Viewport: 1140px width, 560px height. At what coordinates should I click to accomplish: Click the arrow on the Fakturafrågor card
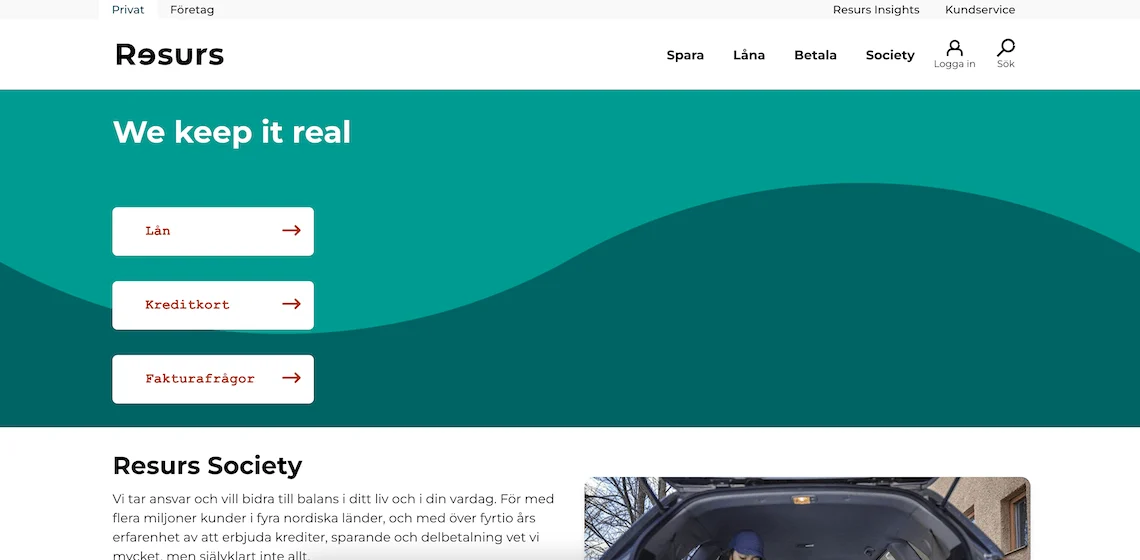coord(292,377)
